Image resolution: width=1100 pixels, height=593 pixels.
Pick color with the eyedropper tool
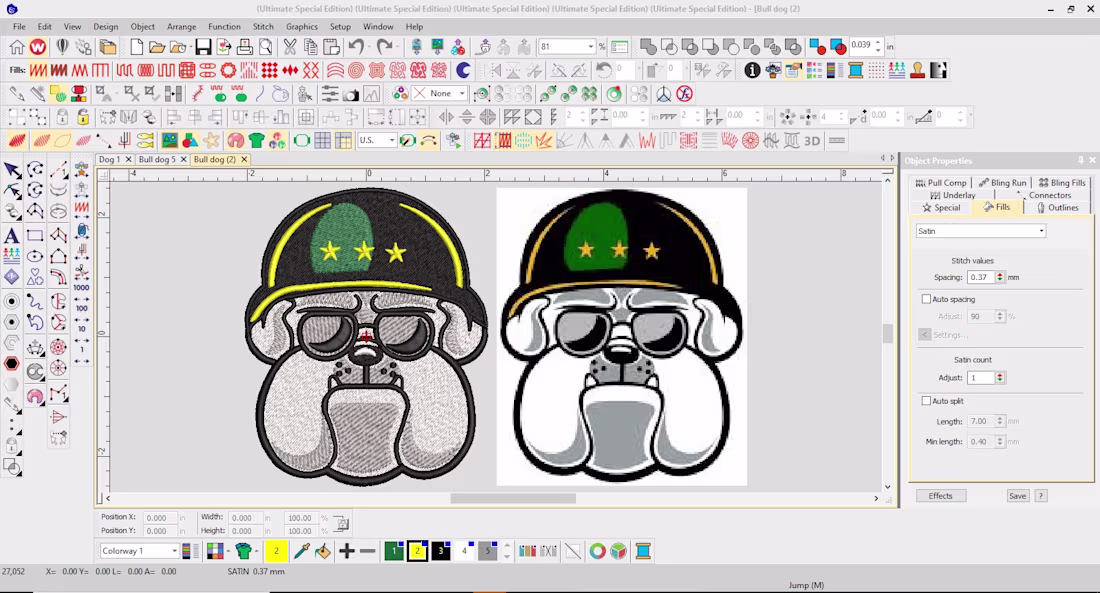tap(302, 551)
